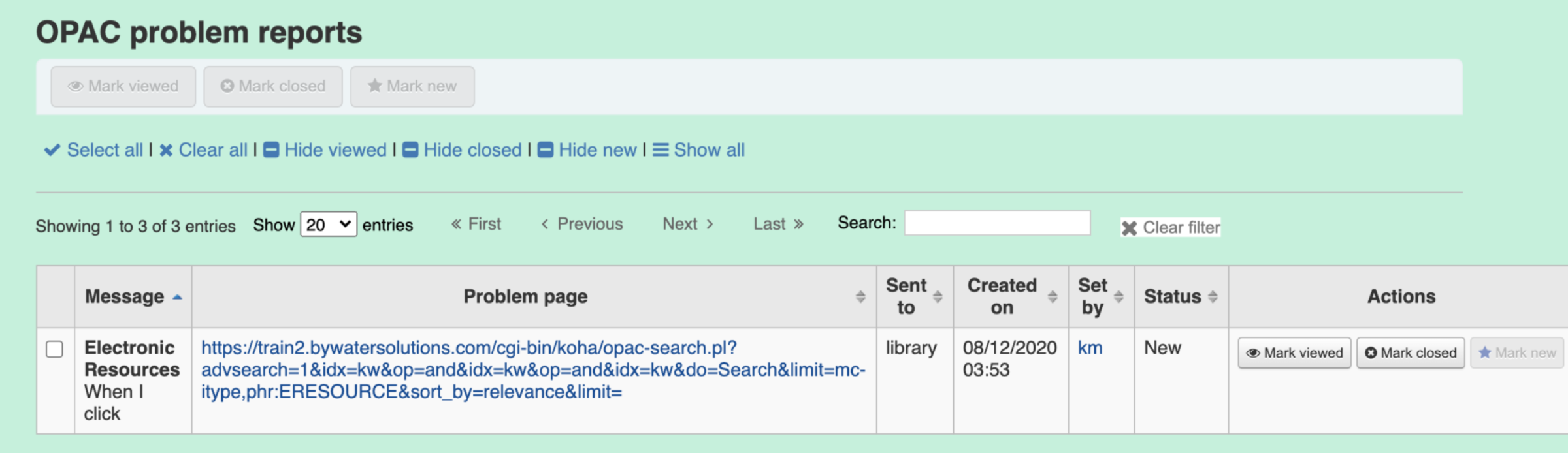Go to Next page of entries
The image size is (1568, 453).
[x=687, y=224]
